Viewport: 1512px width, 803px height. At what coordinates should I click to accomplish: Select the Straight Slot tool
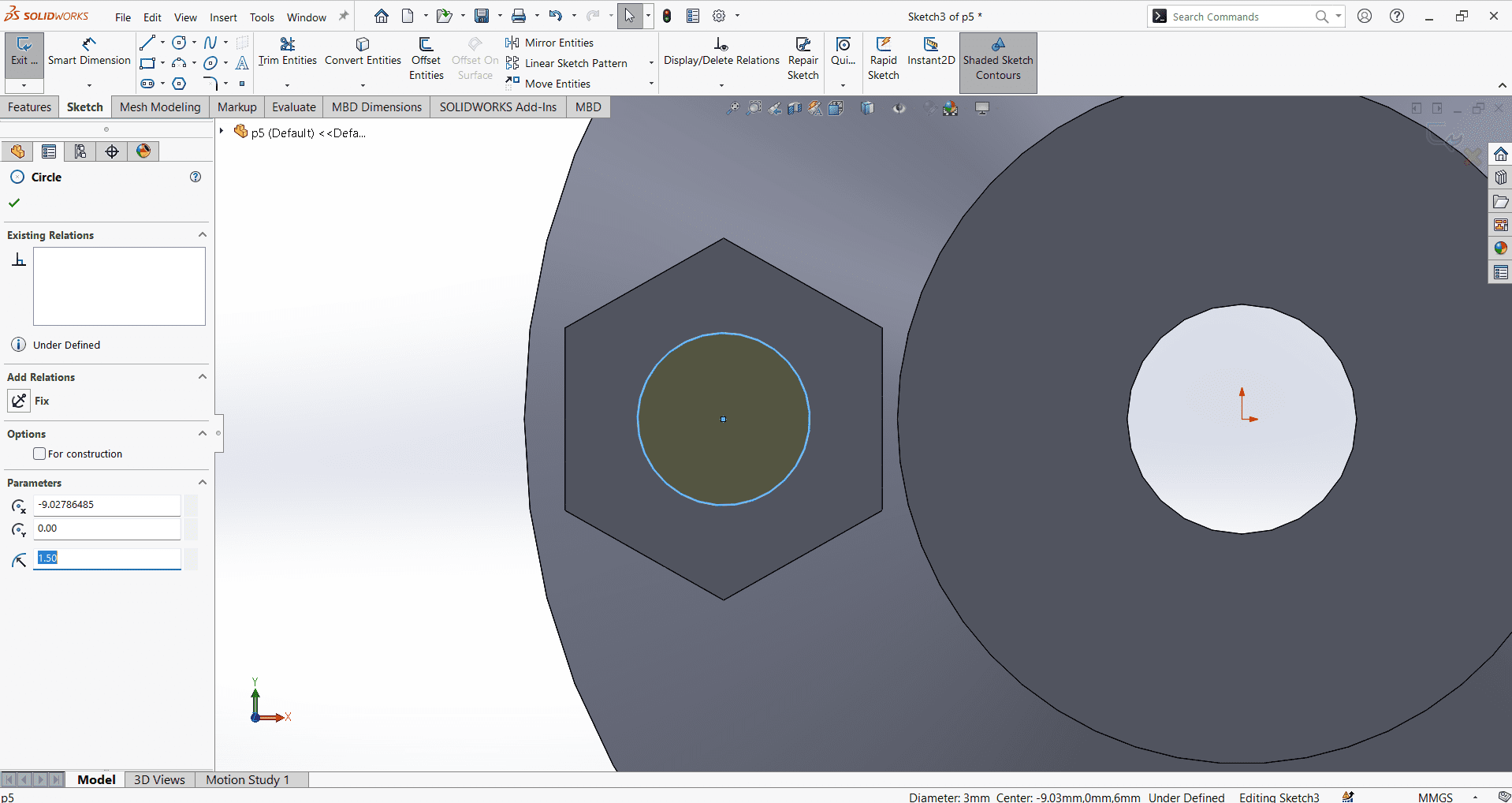pyautogui.click(x=147, y=84)
